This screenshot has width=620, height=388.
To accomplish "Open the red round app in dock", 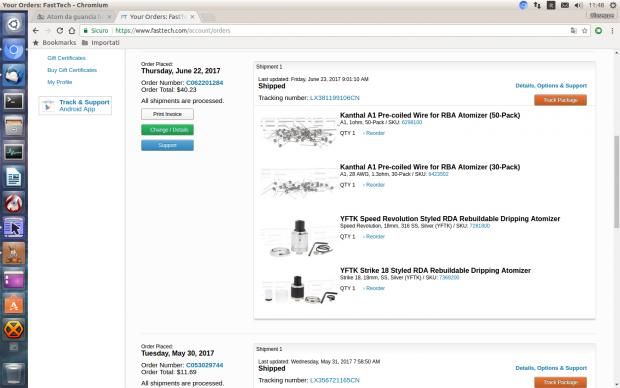I will 13,203.
